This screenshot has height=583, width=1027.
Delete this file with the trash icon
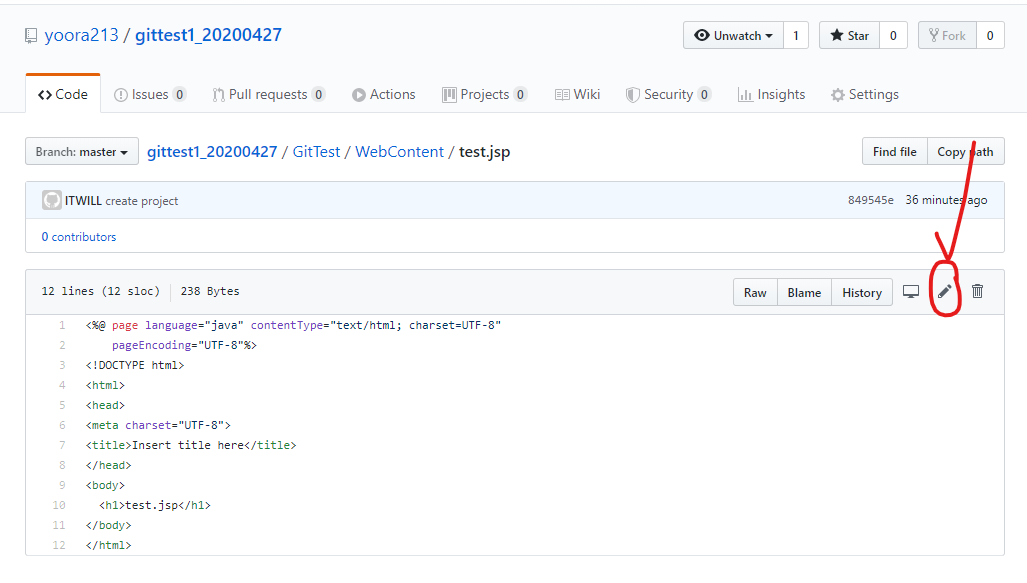(977, 291)
